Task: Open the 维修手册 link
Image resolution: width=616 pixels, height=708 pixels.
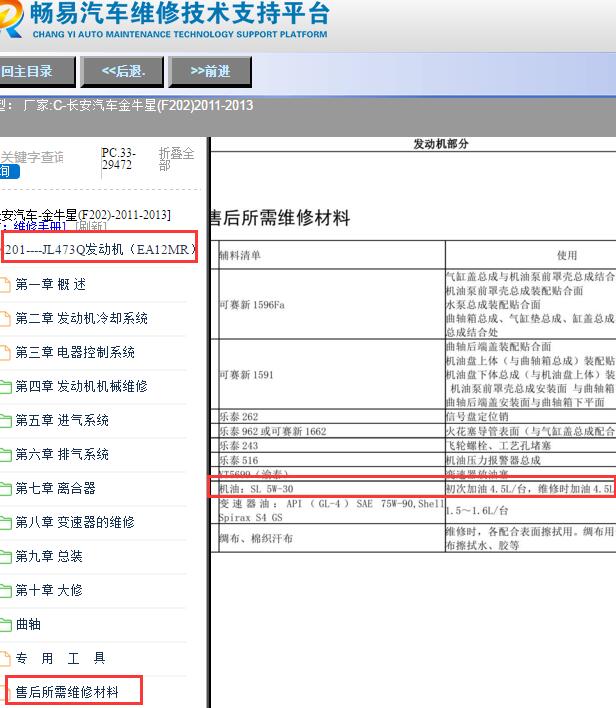Action: click(x=40, y=227)
